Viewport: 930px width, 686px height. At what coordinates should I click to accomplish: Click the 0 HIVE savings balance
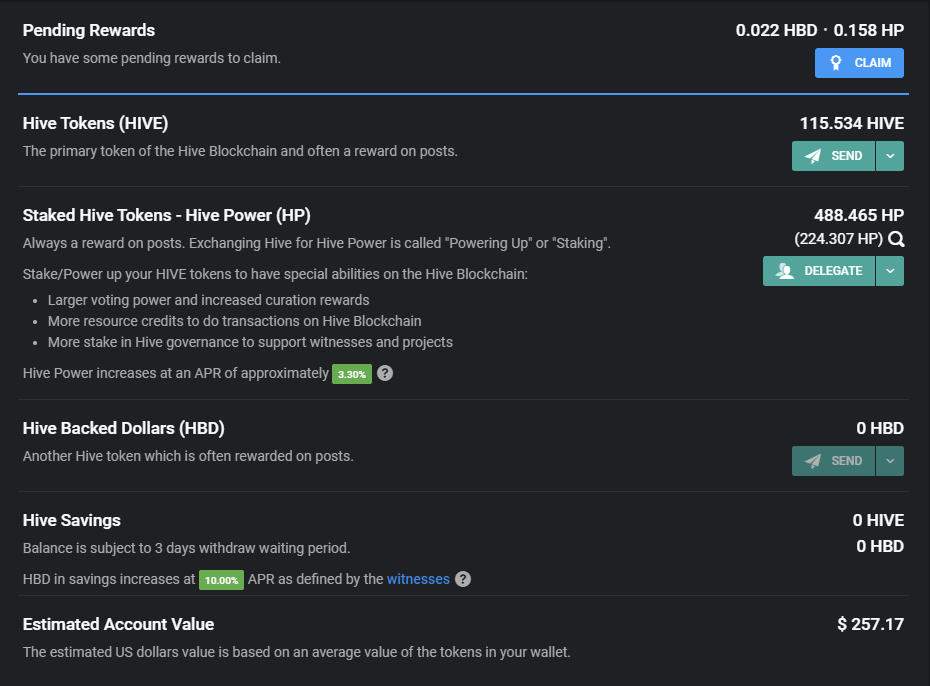[878, 520]
